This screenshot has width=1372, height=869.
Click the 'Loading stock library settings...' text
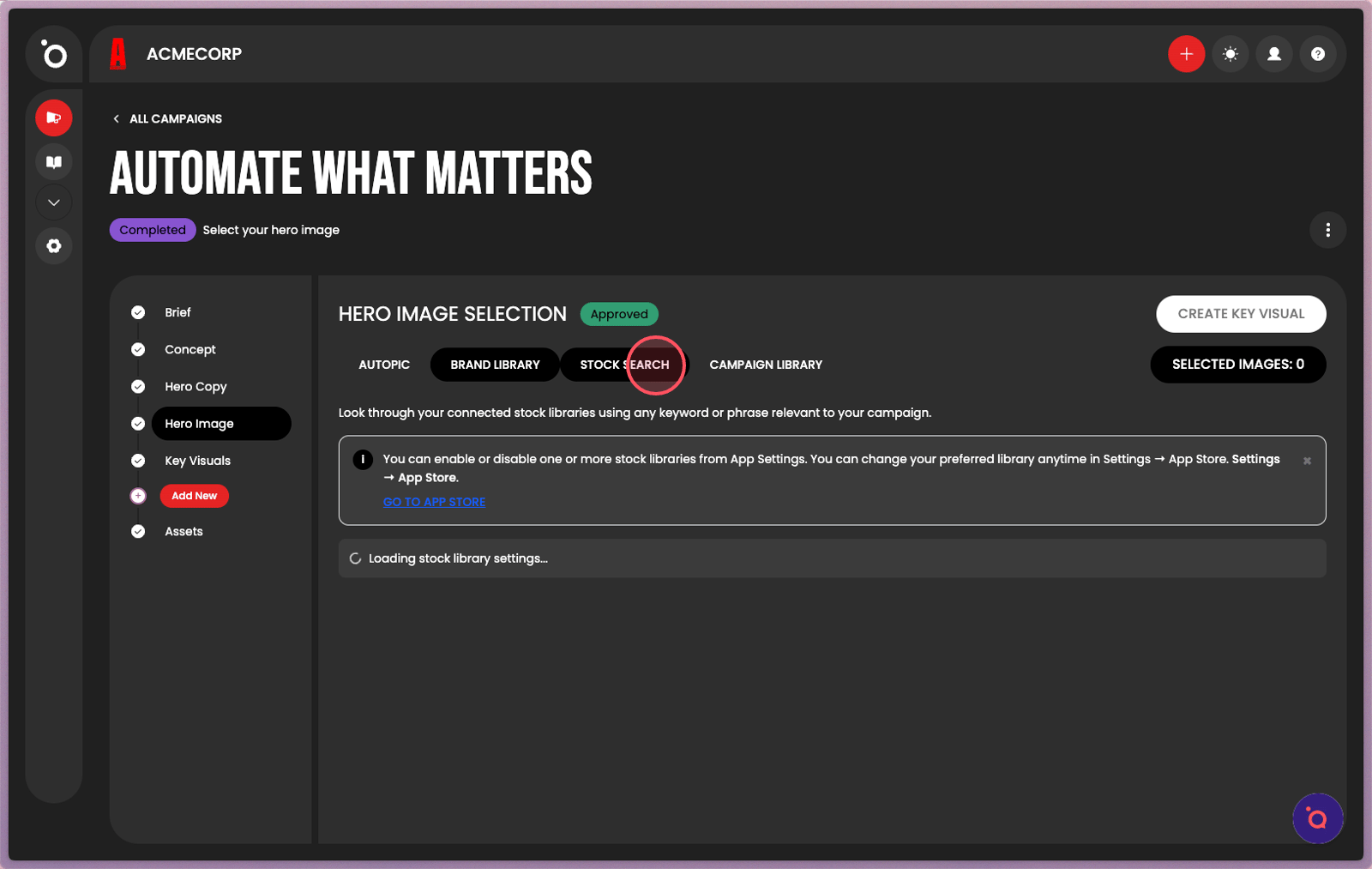coord(458,558)
